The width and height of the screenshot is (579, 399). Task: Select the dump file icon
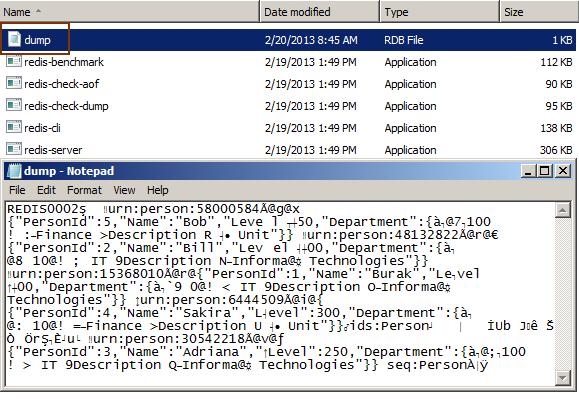(14, 39)
